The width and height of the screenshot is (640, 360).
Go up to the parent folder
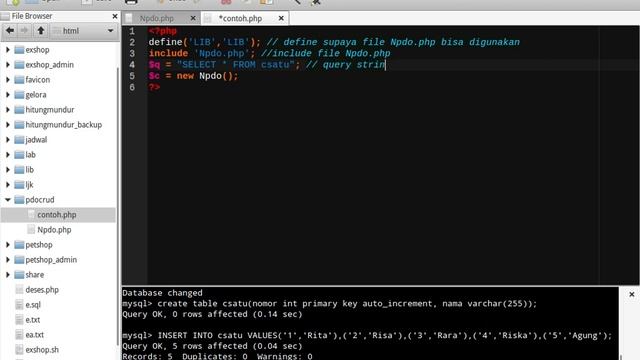coord(40,31)
